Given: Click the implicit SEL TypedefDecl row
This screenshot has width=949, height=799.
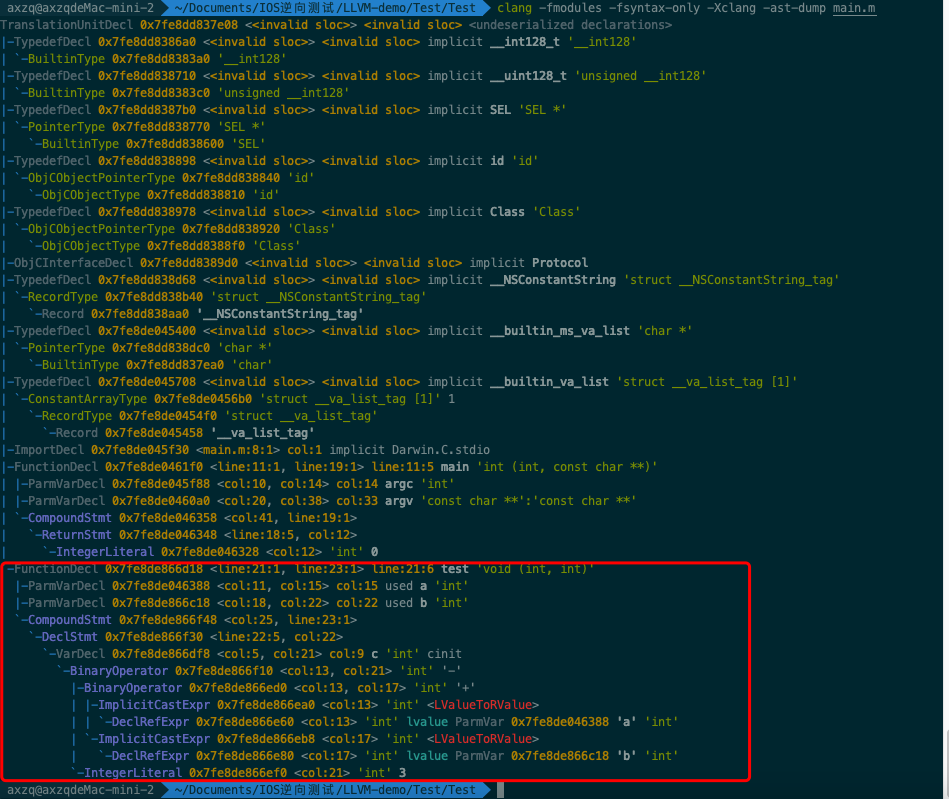Looking at the screenshot, I should (284, 110).
